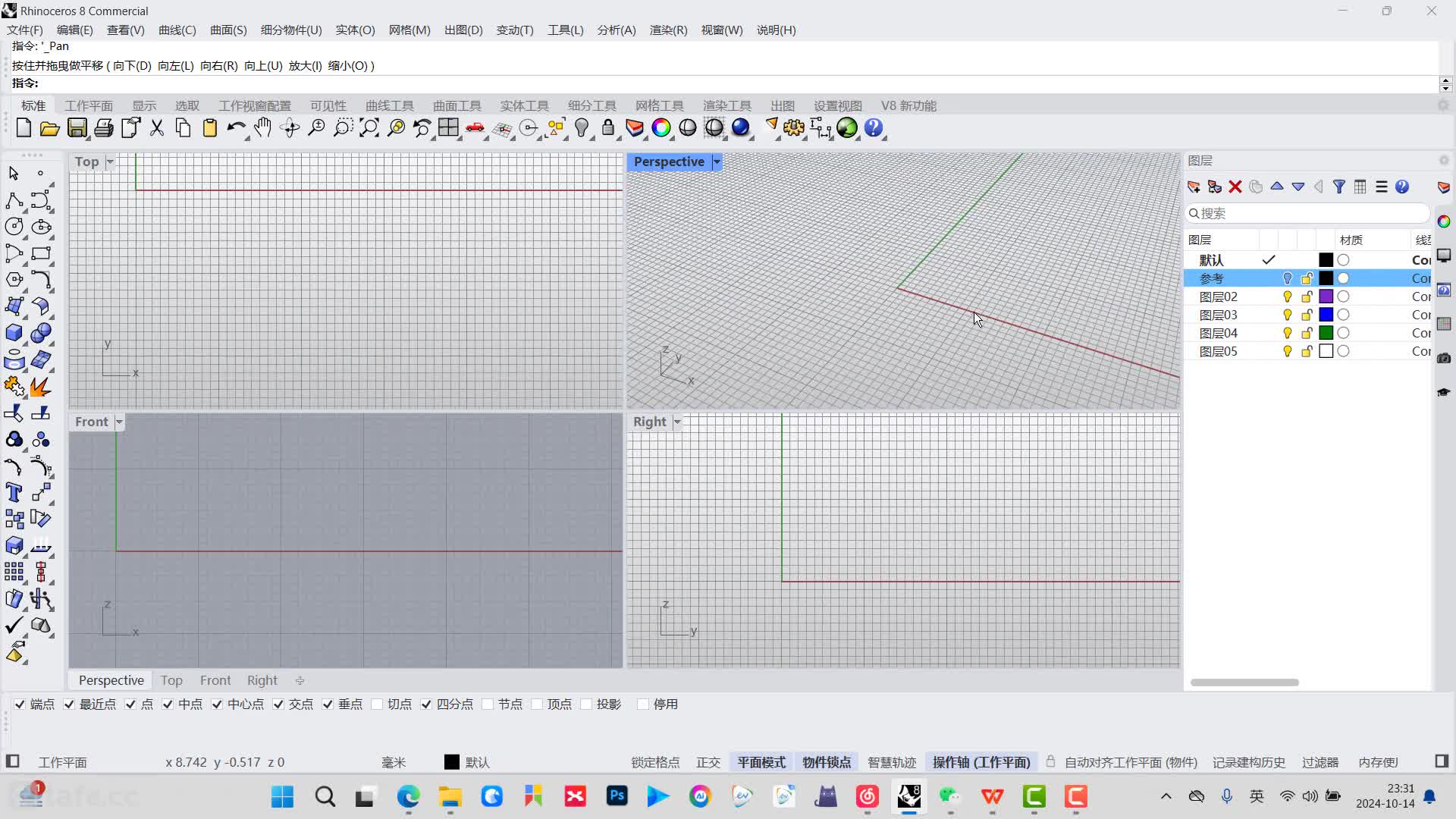The width and height of the screenshot is (1456, 819).
Task: Click the command prompt input line
Action: 724,83
